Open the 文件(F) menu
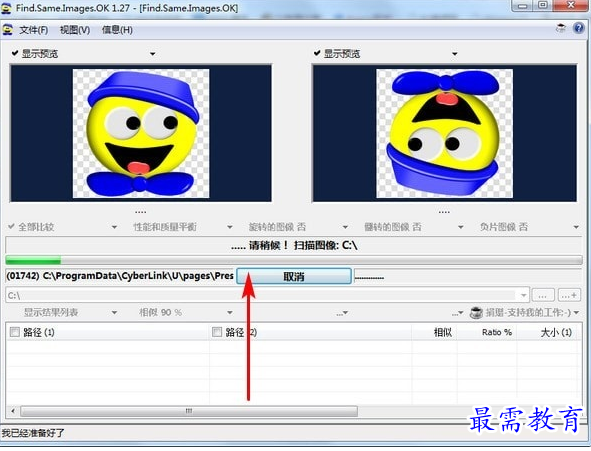The width and height of the screenshot is (591, 451). [34, 30]
